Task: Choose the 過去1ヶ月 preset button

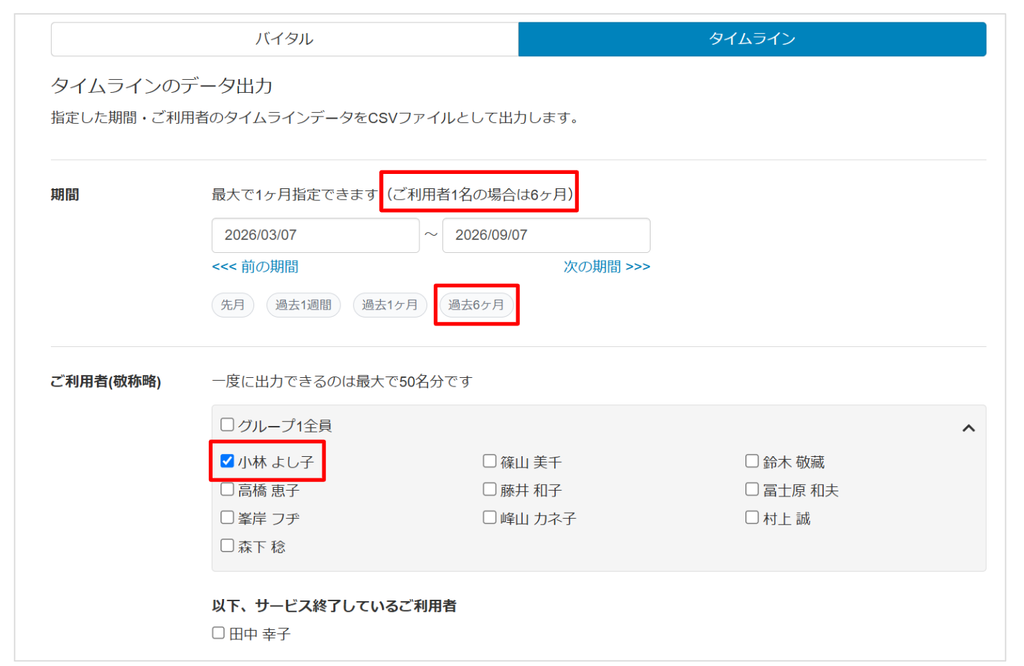Action: point(390,305)
